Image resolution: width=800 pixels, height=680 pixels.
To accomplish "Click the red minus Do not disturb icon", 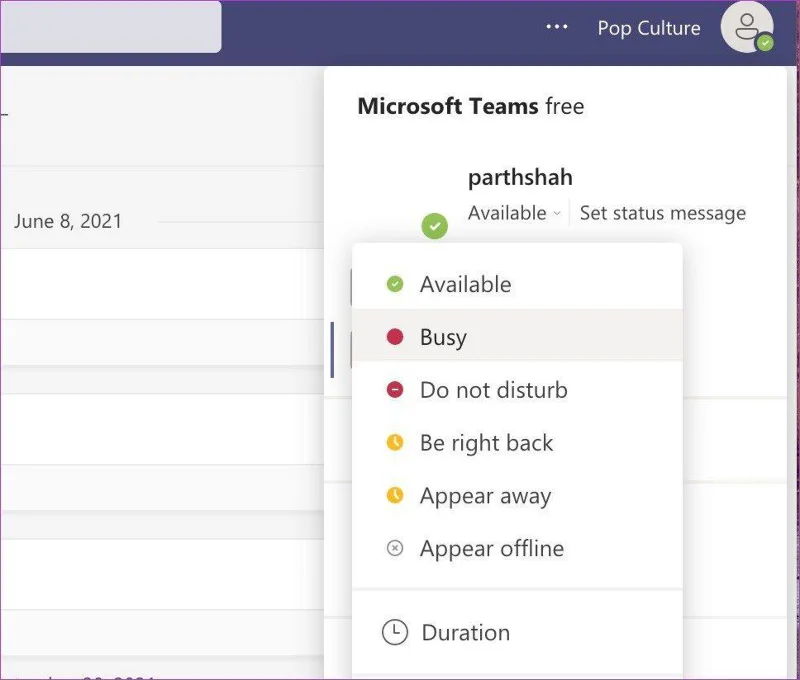I will pyautogui.click(x=395, y=390).
